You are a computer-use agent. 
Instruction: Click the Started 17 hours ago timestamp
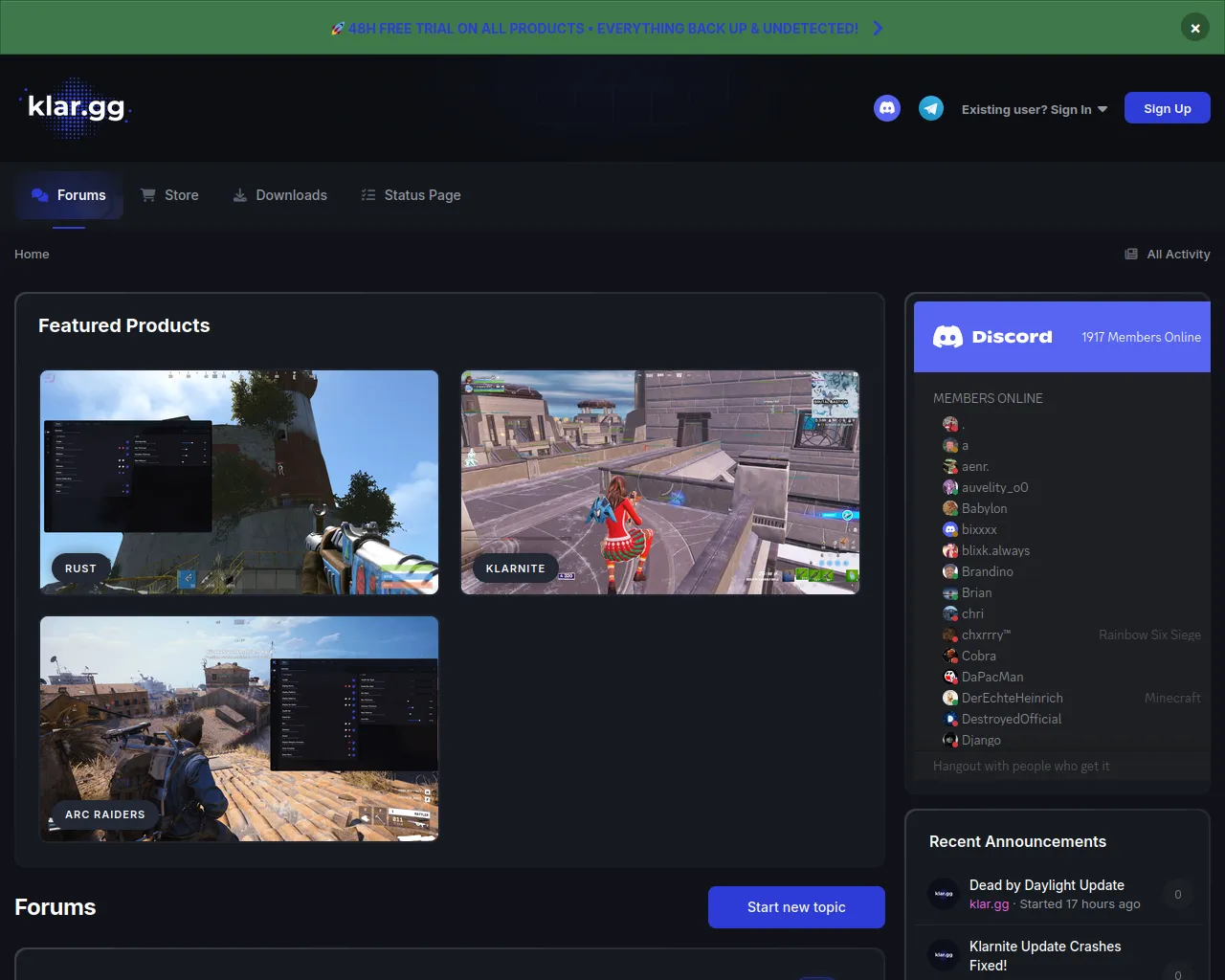click(1080, 903)
